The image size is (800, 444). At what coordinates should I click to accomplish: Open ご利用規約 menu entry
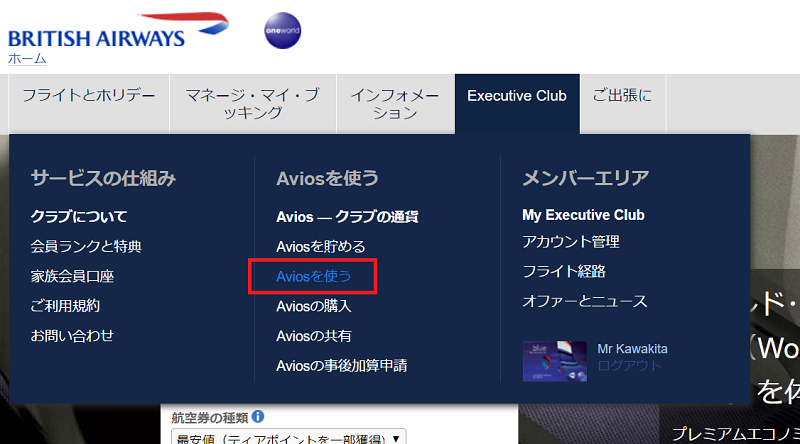pyautogui.click(x=65, y=306)
